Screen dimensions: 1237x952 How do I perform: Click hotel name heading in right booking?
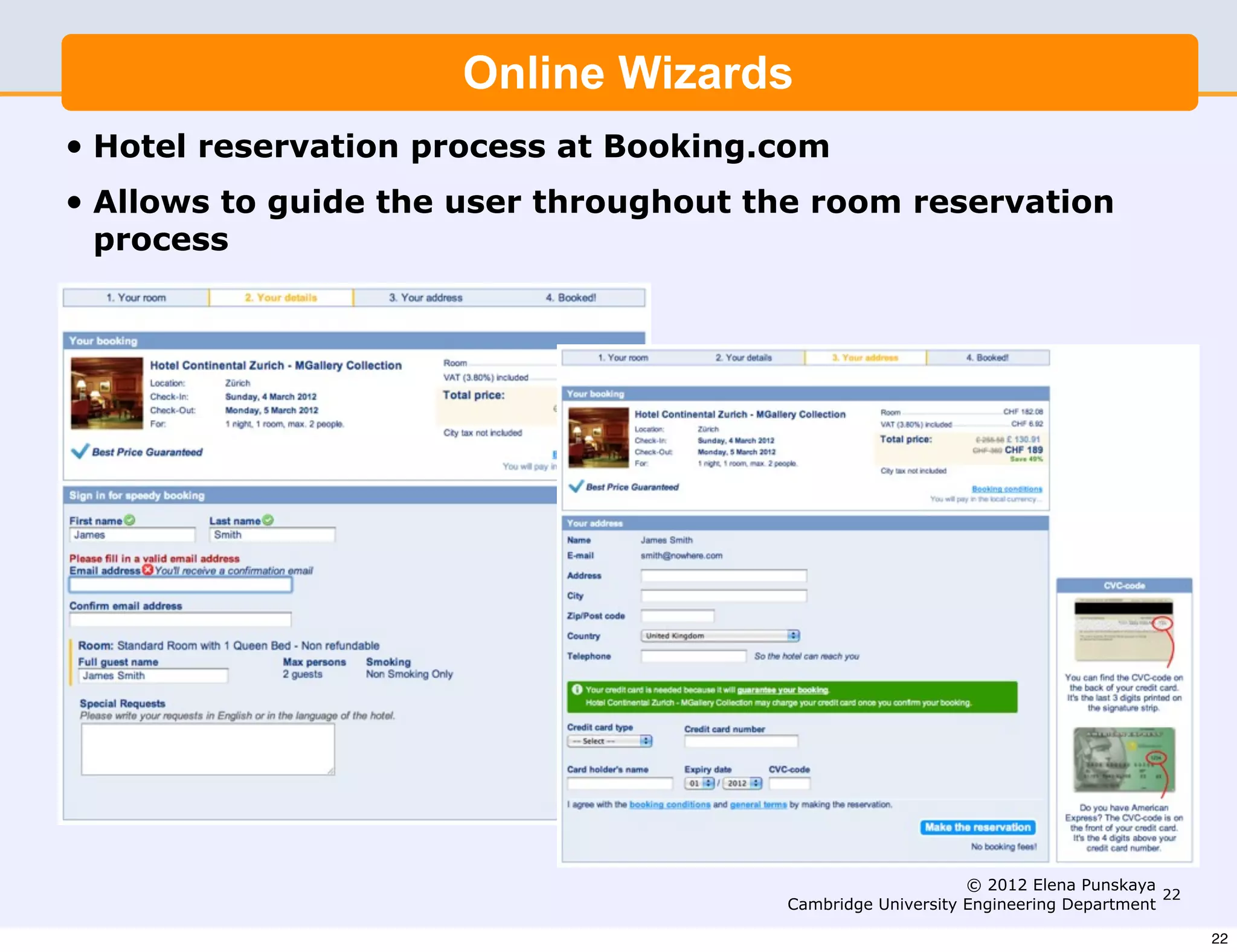740,414
